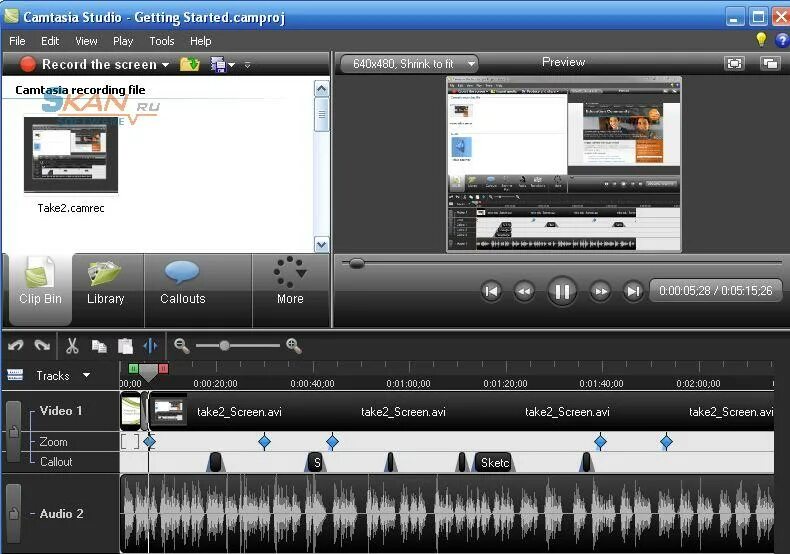
Task: Toggle the Video 1 track lock
Action: 14,431
